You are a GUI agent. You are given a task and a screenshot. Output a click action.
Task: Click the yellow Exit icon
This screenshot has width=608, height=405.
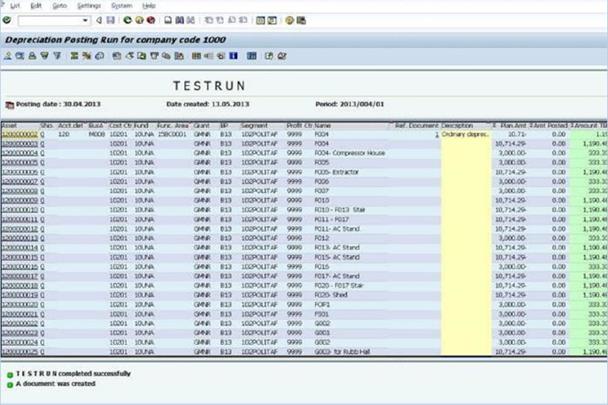(x=139, y=20)
